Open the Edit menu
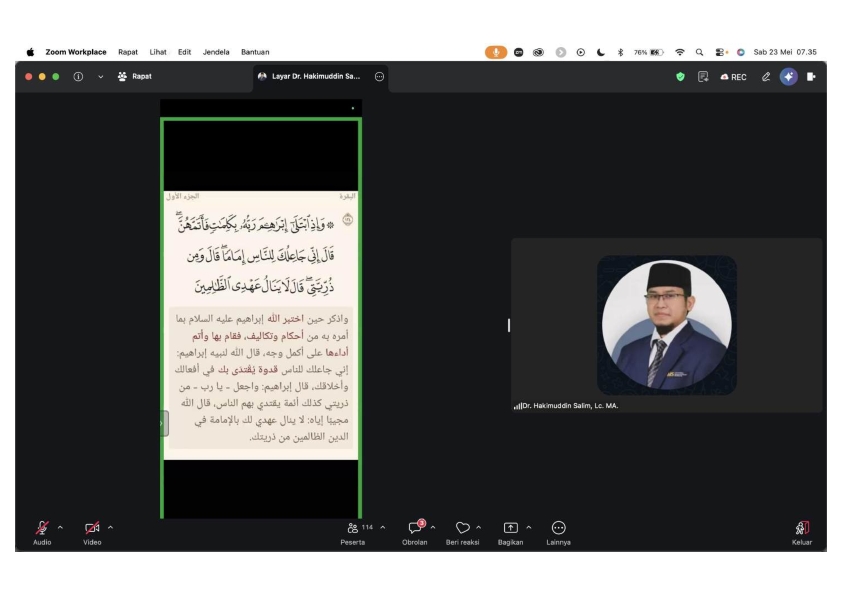This screenshot has width=842, height=595. [x=184, y=52]
